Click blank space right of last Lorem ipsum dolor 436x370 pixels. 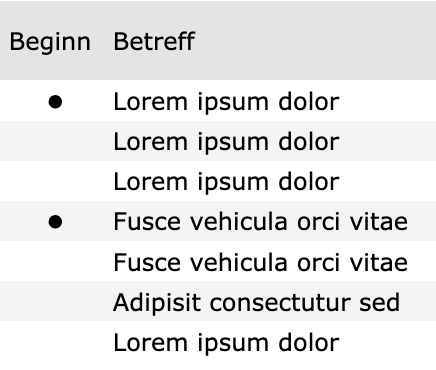[388, 343]
